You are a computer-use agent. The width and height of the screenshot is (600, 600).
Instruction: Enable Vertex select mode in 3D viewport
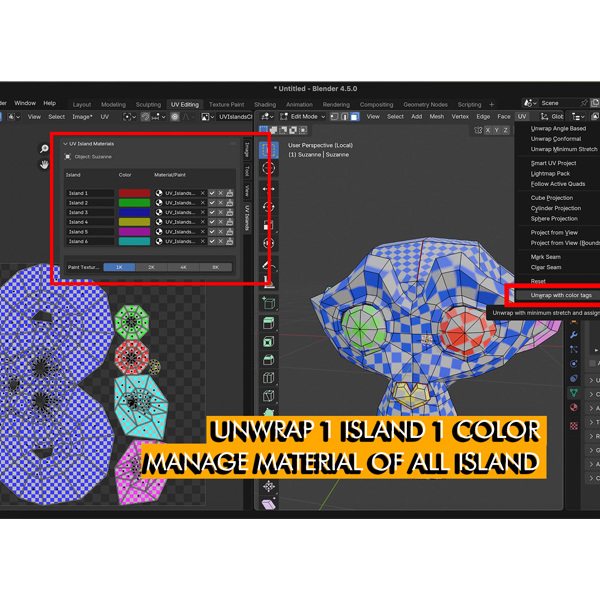(334, 117)
